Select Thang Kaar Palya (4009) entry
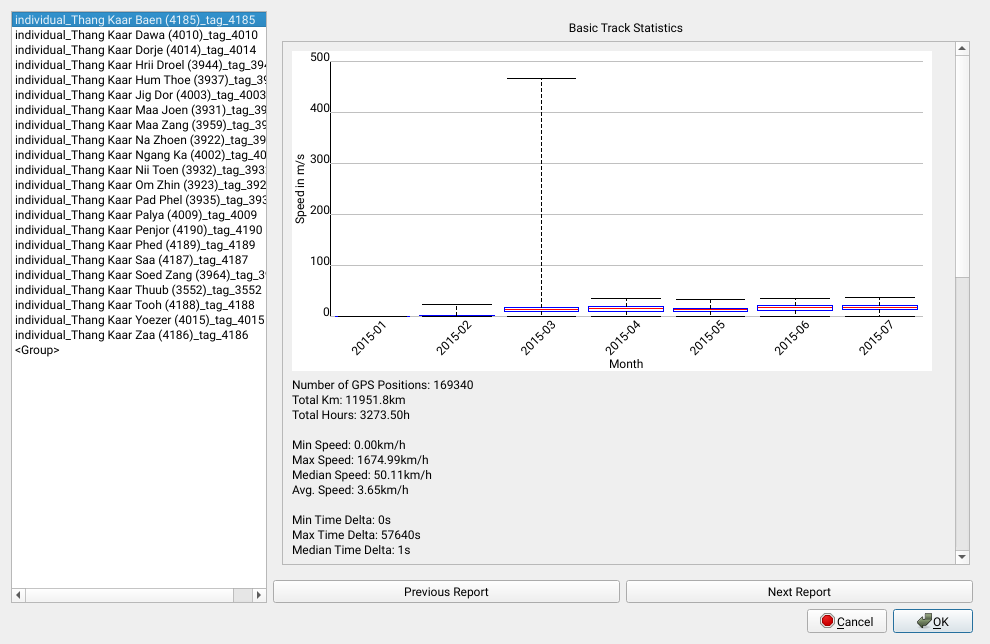The width and height of the screenshot is (990, 644). (135, 215)
